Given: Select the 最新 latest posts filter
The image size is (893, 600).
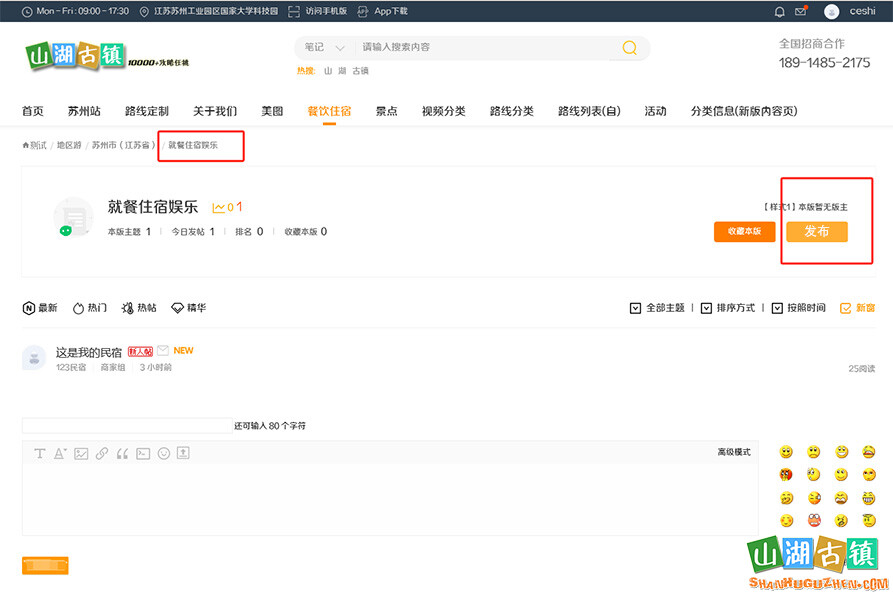Looking at the screenshot, I should tap(40, 308).
